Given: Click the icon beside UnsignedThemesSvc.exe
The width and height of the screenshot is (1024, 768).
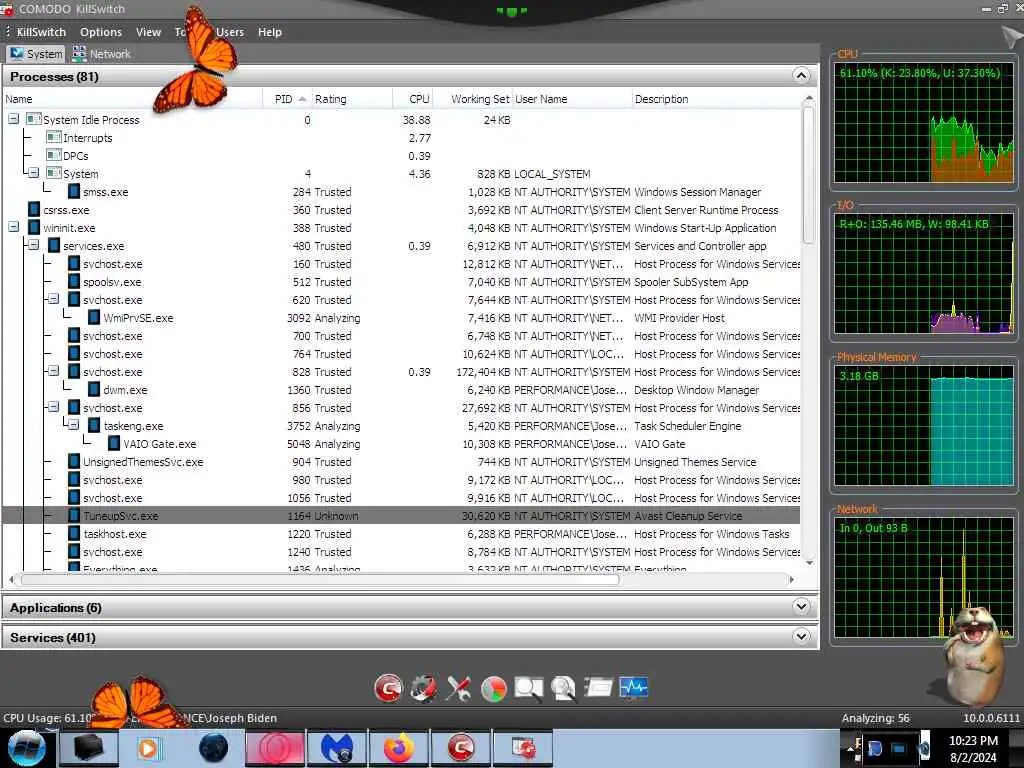Looking at the screenshot, I should pos(74,462).
